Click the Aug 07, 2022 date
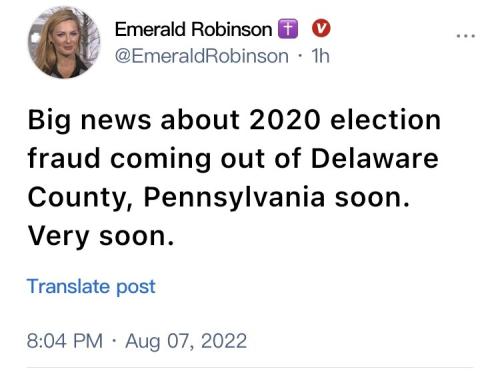This screenshot has width=500, height=379. pyautogui.click(x=186, y=341)
